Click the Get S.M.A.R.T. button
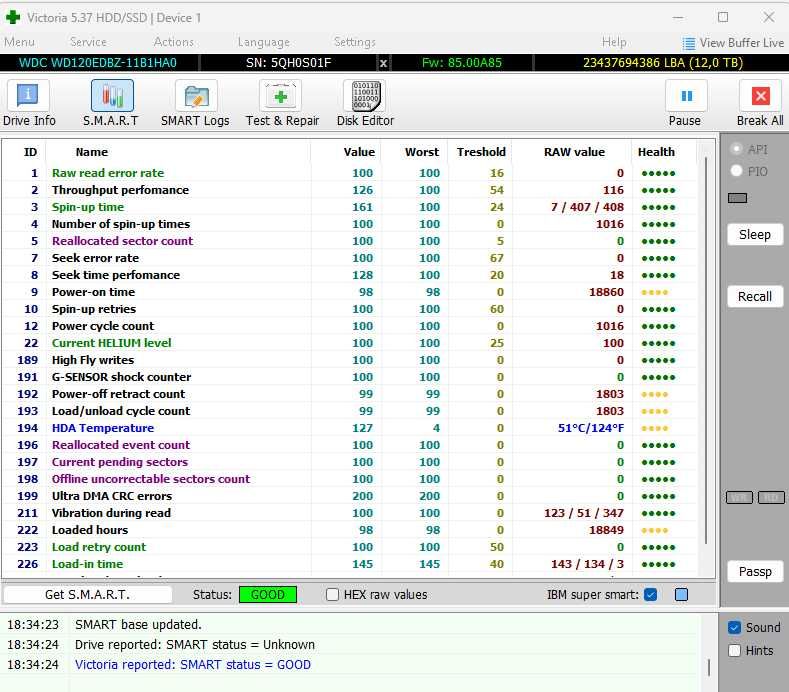Screen dimensions: 789x692 point(88,595)
